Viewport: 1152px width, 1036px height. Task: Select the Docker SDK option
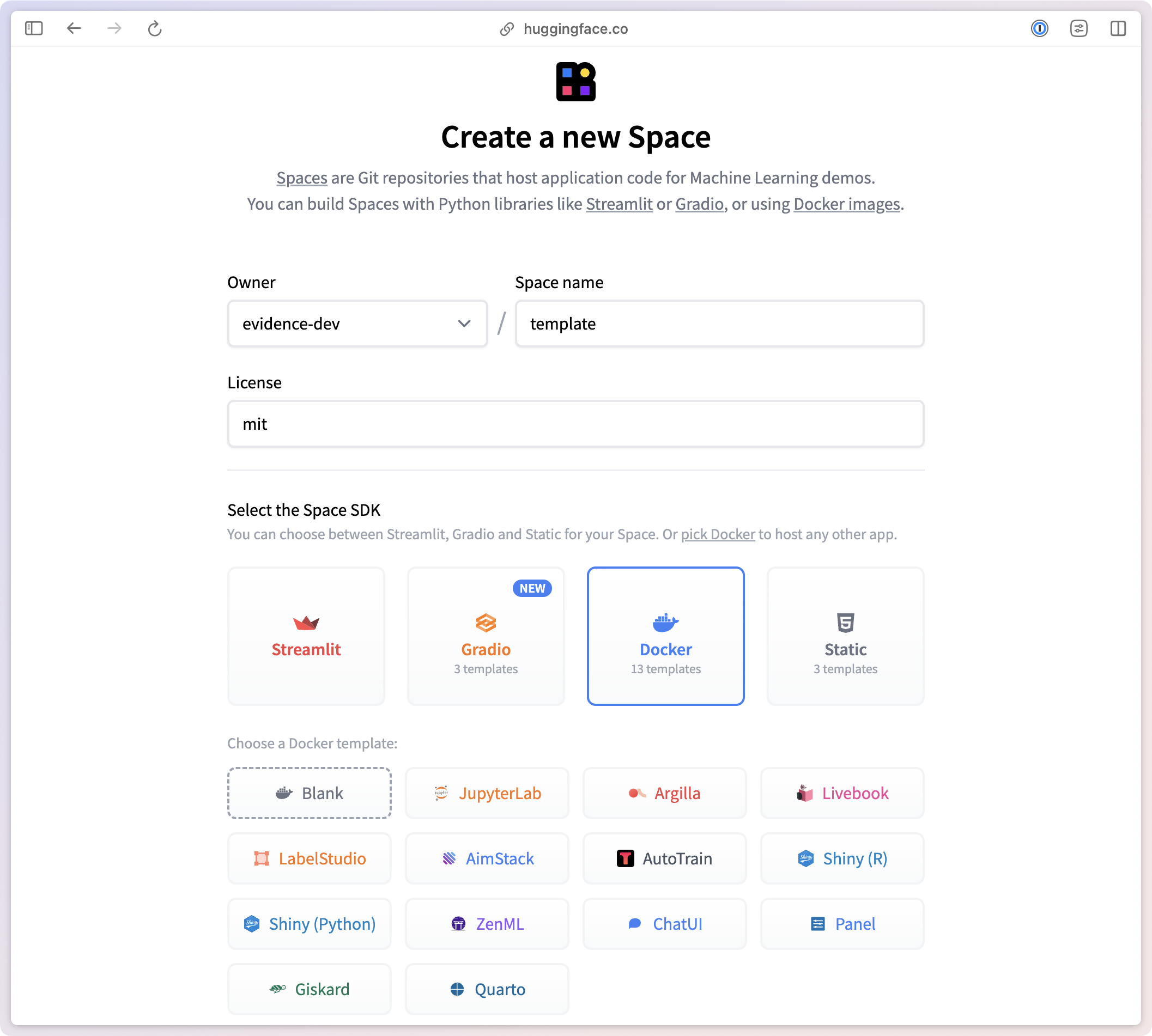666,636
